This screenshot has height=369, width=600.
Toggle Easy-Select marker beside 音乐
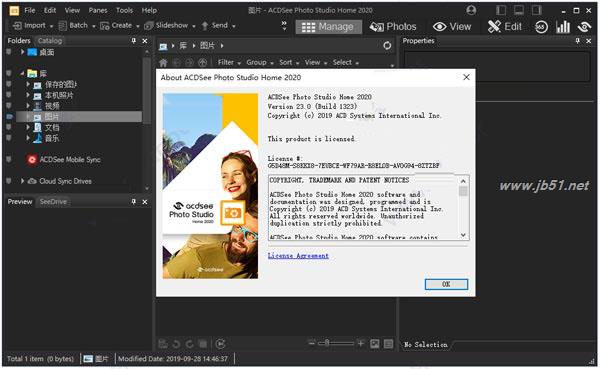tap(8, 138)
